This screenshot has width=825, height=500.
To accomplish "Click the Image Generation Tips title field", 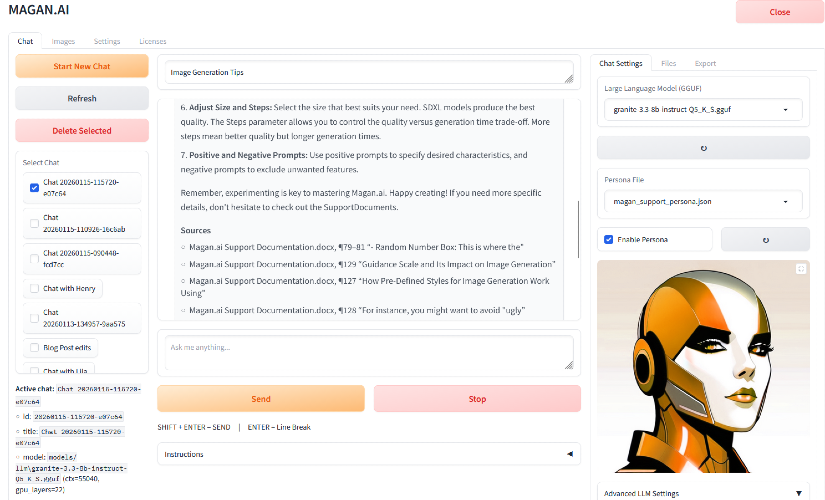I will click(x=369, y=72).
